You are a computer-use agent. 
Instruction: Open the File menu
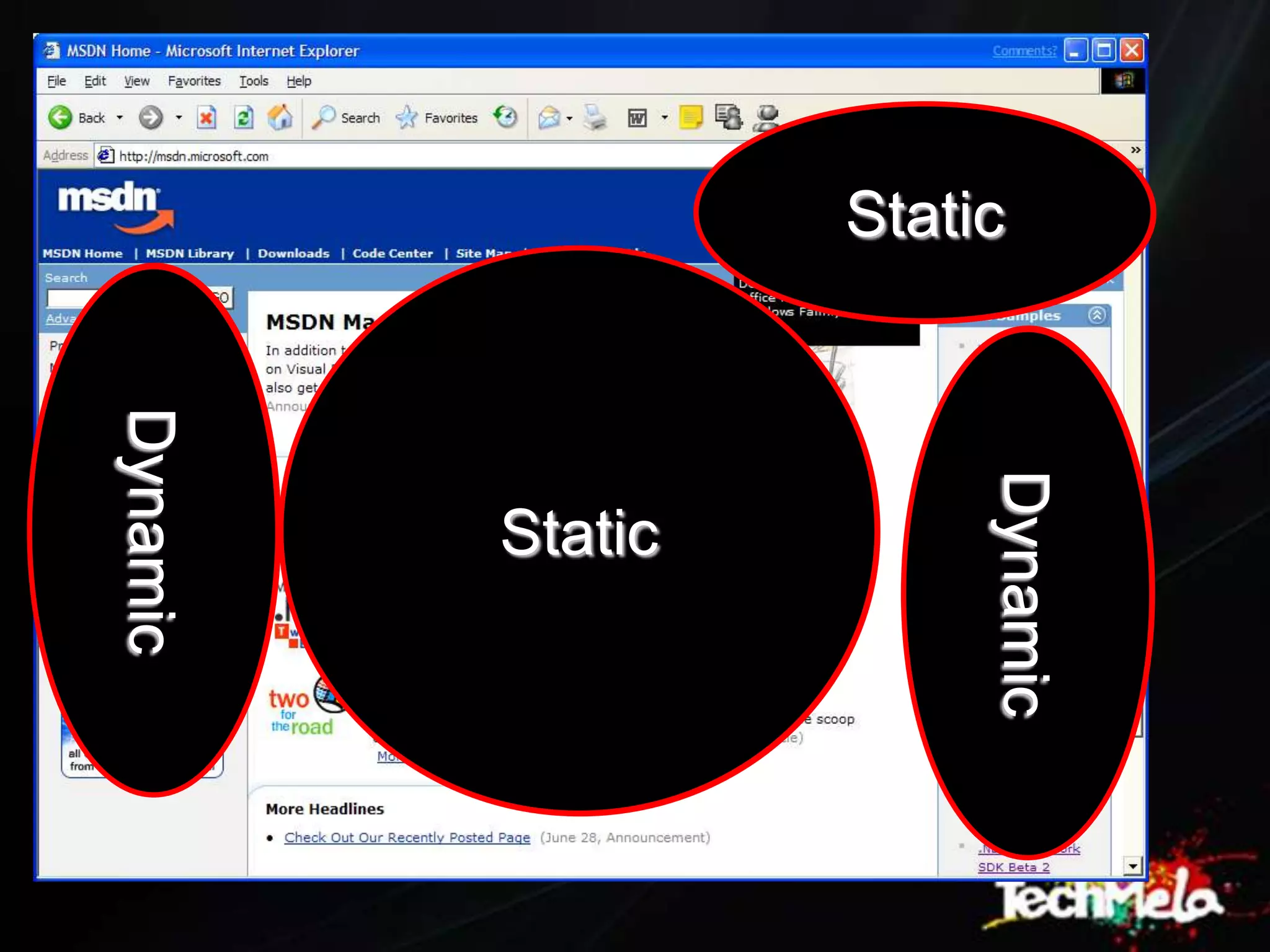(56, 81)
